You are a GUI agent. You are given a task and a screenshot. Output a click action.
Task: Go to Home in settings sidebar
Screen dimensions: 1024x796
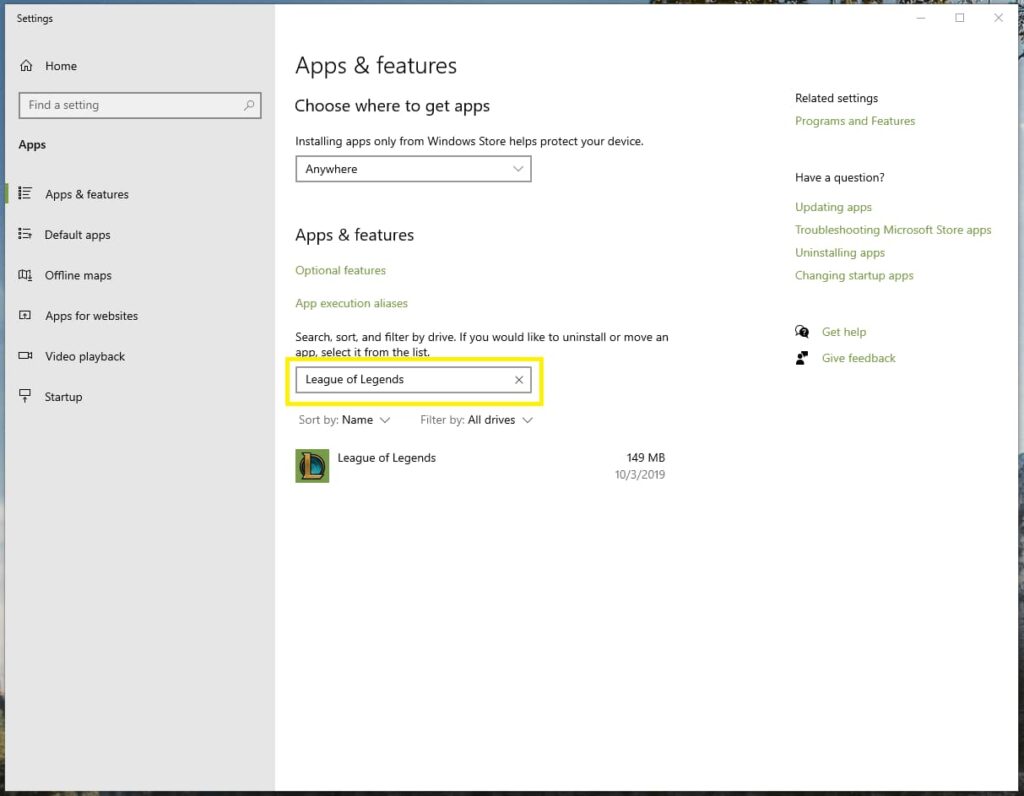[x=61, y=66]
